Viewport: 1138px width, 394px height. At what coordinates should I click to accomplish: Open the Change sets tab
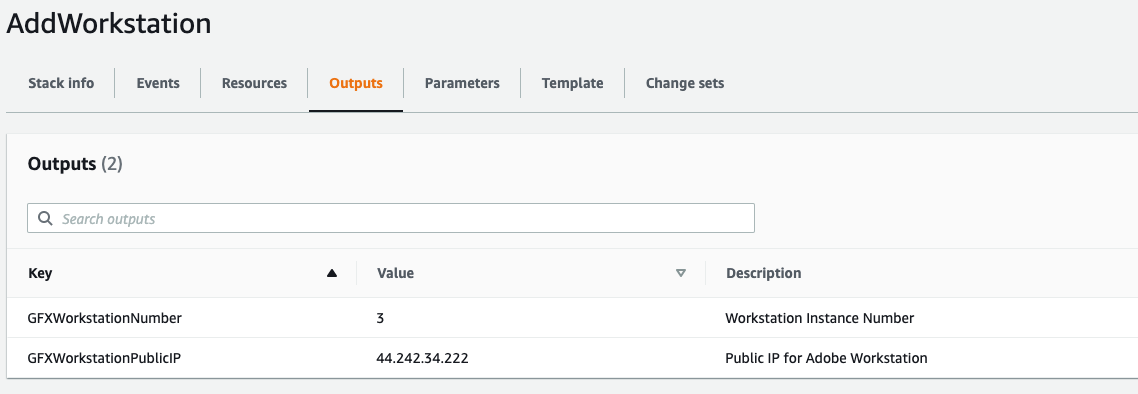(x=684, y=83)
